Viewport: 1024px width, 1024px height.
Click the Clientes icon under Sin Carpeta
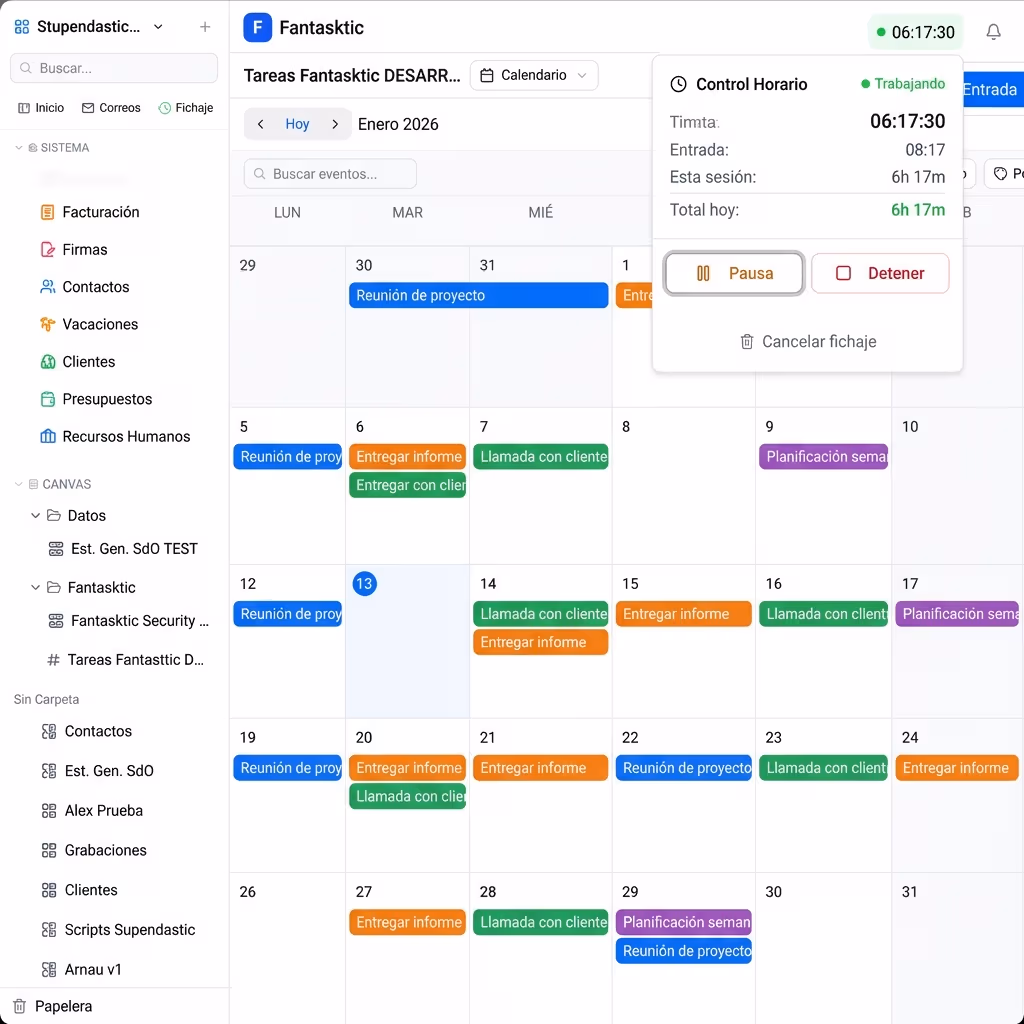point(49,890)
